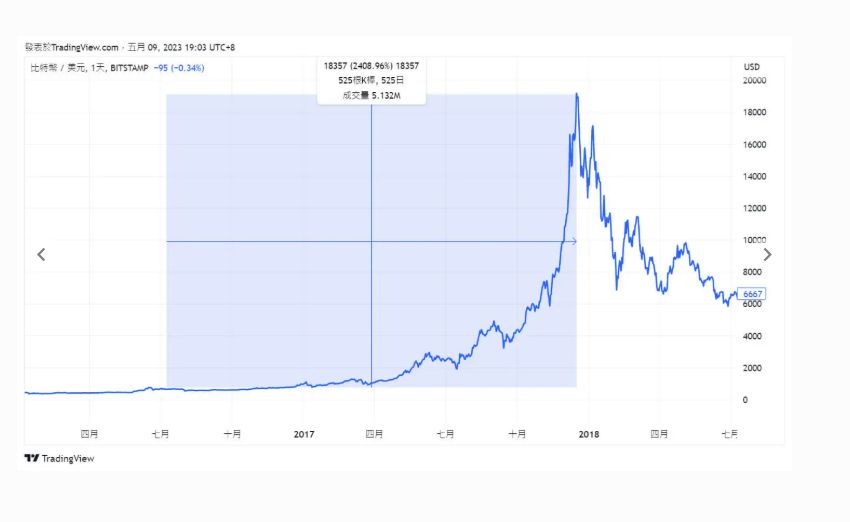Viewport: 850px width, 522px height.
Task: Click the next image right arrow
Action: [767, 254]
